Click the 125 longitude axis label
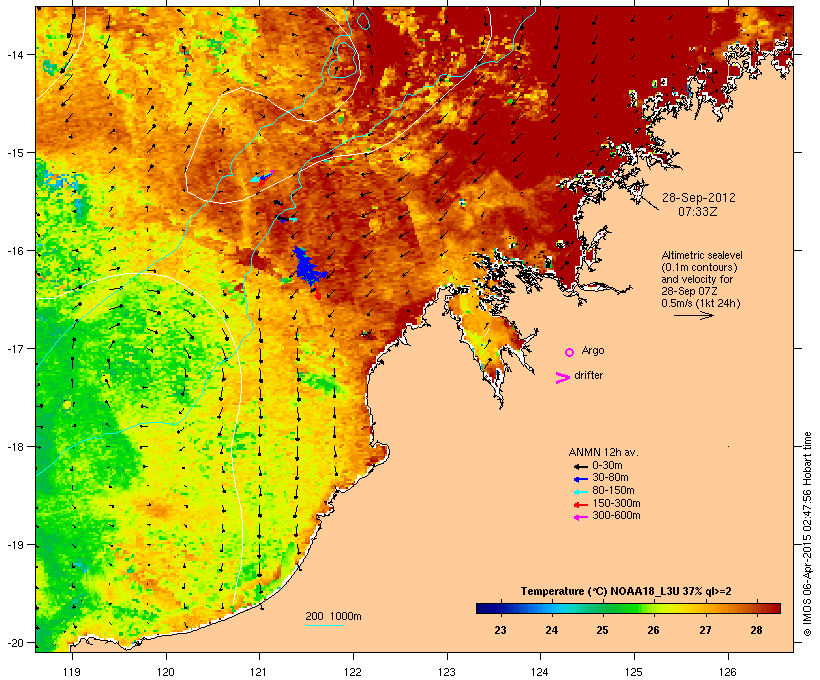 634,672
